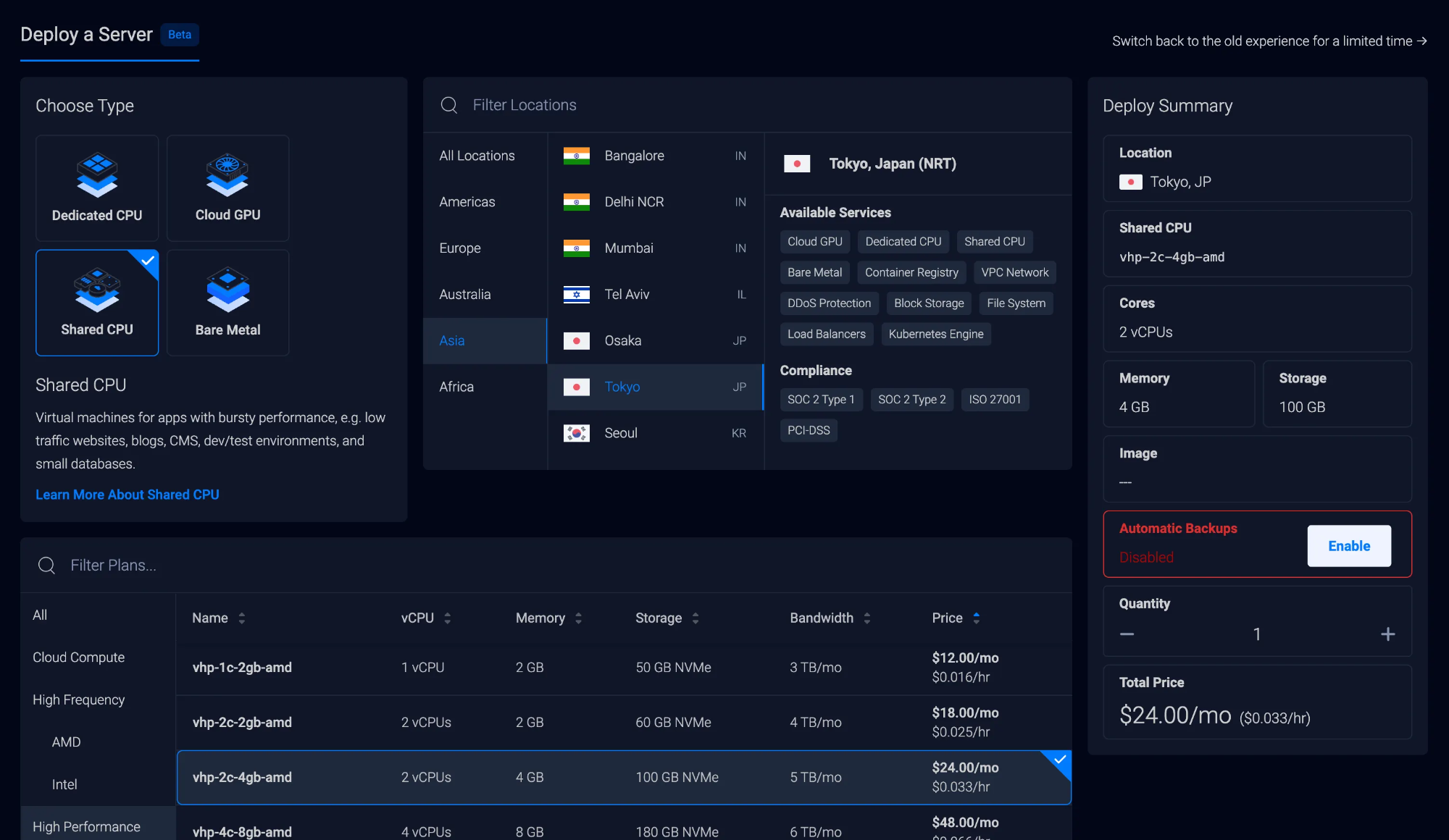Decrease quantity with the minus icon

coord(1127,634)
